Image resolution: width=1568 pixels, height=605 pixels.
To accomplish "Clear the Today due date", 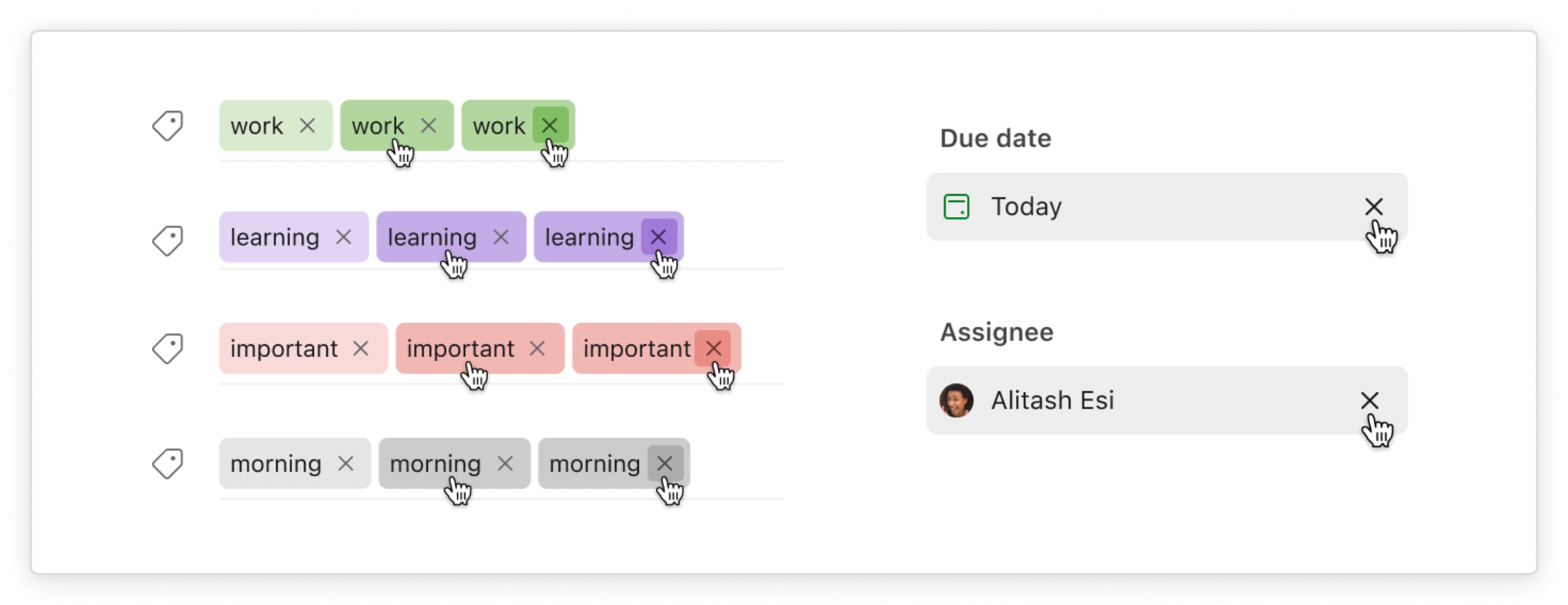I will coord(1374,206).
